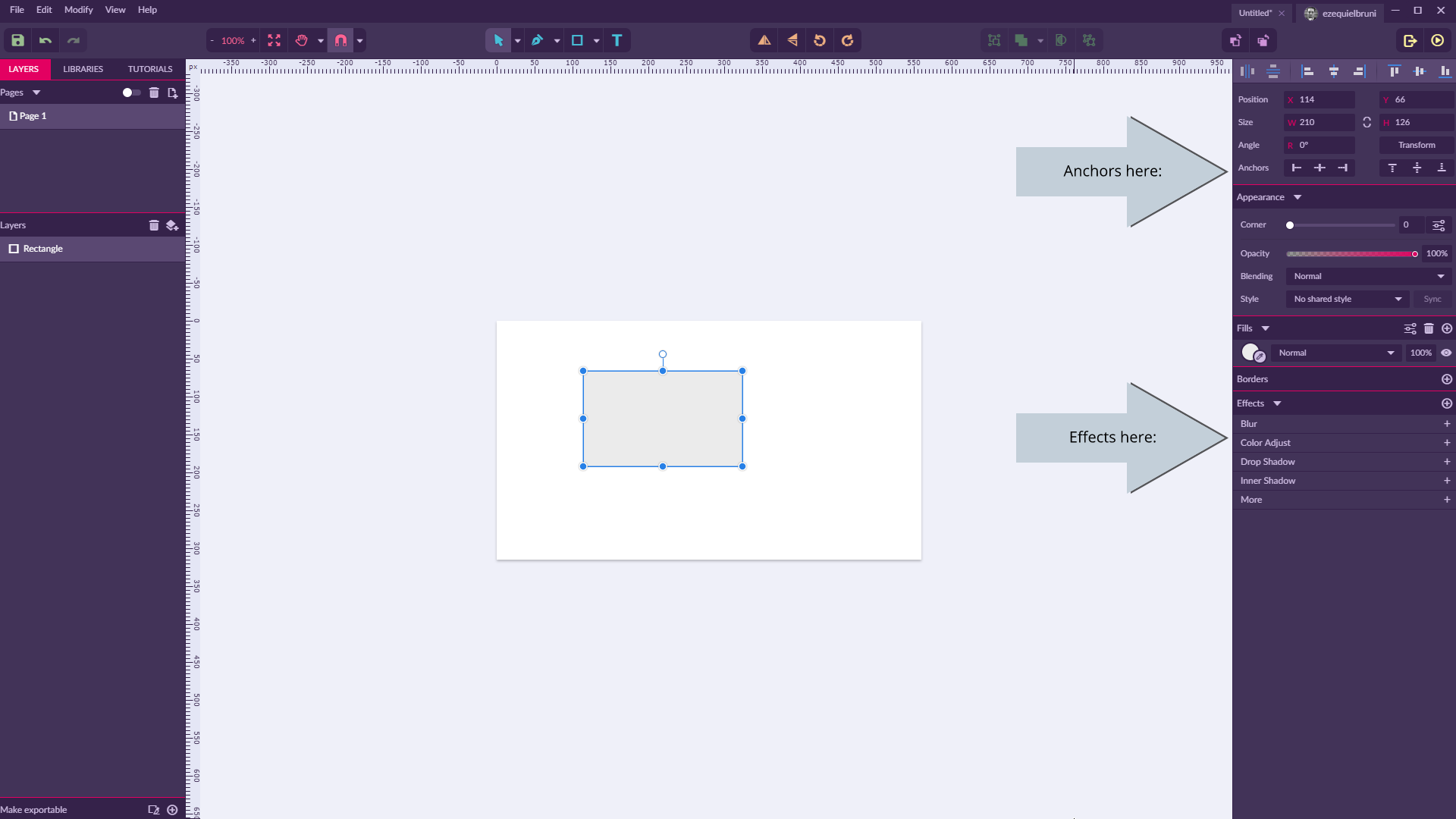This screenshot has height=819, width=1456.
Task: Open the Modify menu
Action: pos(79,10)
